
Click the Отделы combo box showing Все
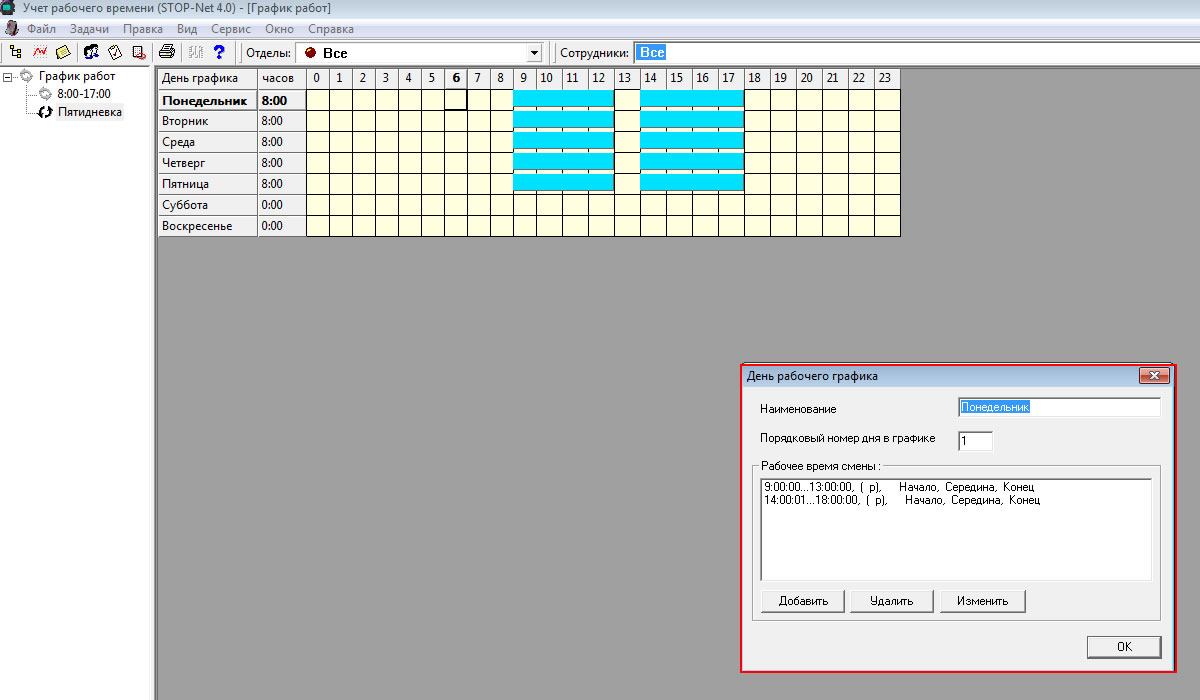420,52
